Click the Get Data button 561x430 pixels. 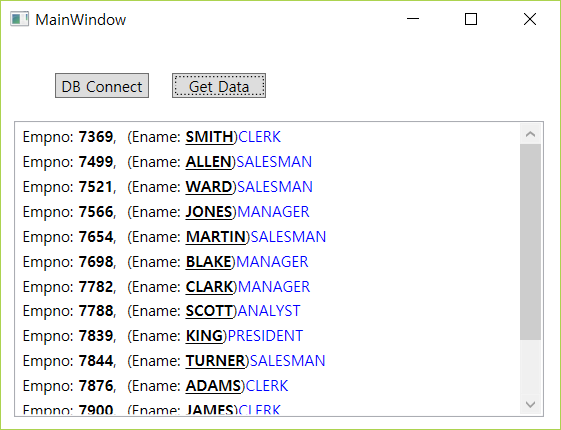point(219,85)
